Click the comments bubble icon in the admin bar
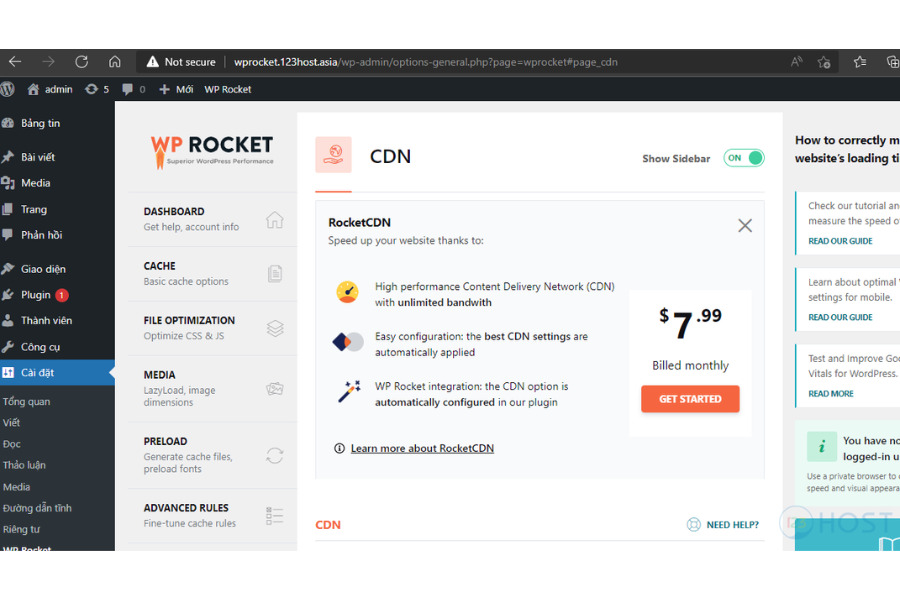The height and width of the screenshot is (600, 900). pos(129,89)
